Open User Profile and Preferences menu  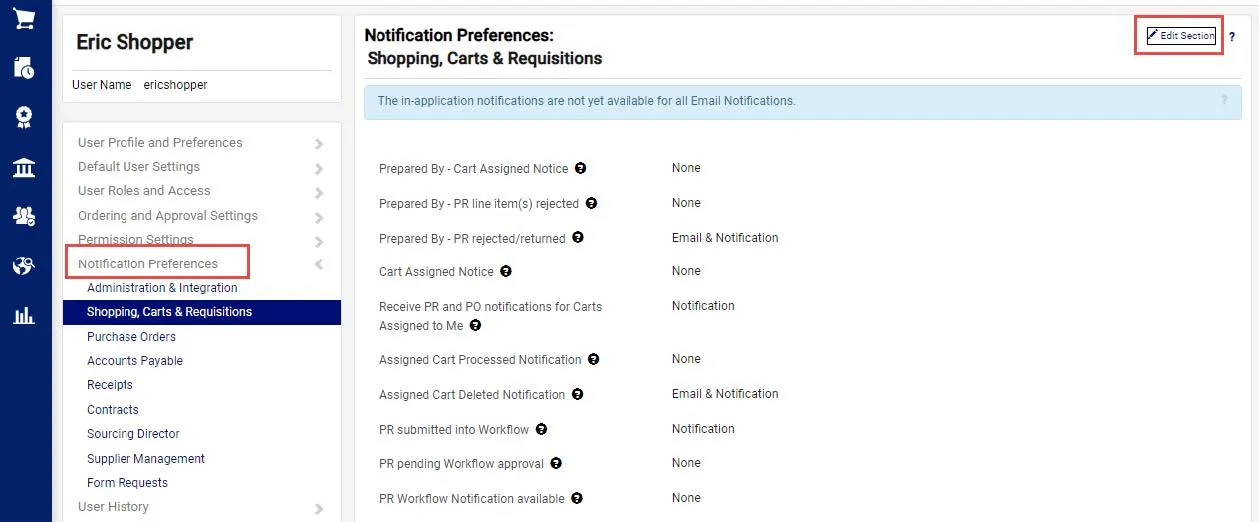click(160, 143)
